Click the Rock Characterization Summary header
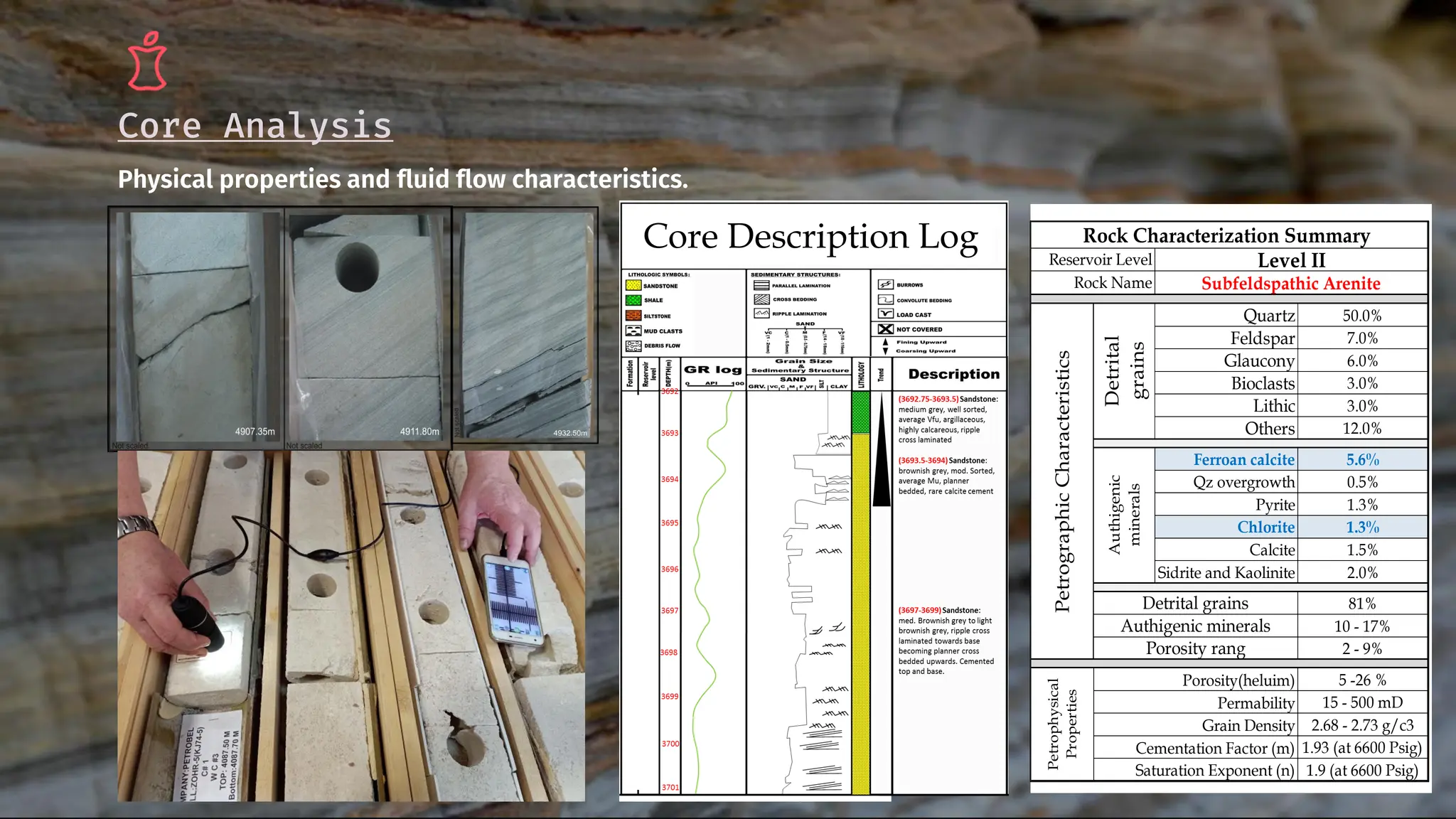This screenshot has width=1456, height=819. click(x=1226, y=235)
